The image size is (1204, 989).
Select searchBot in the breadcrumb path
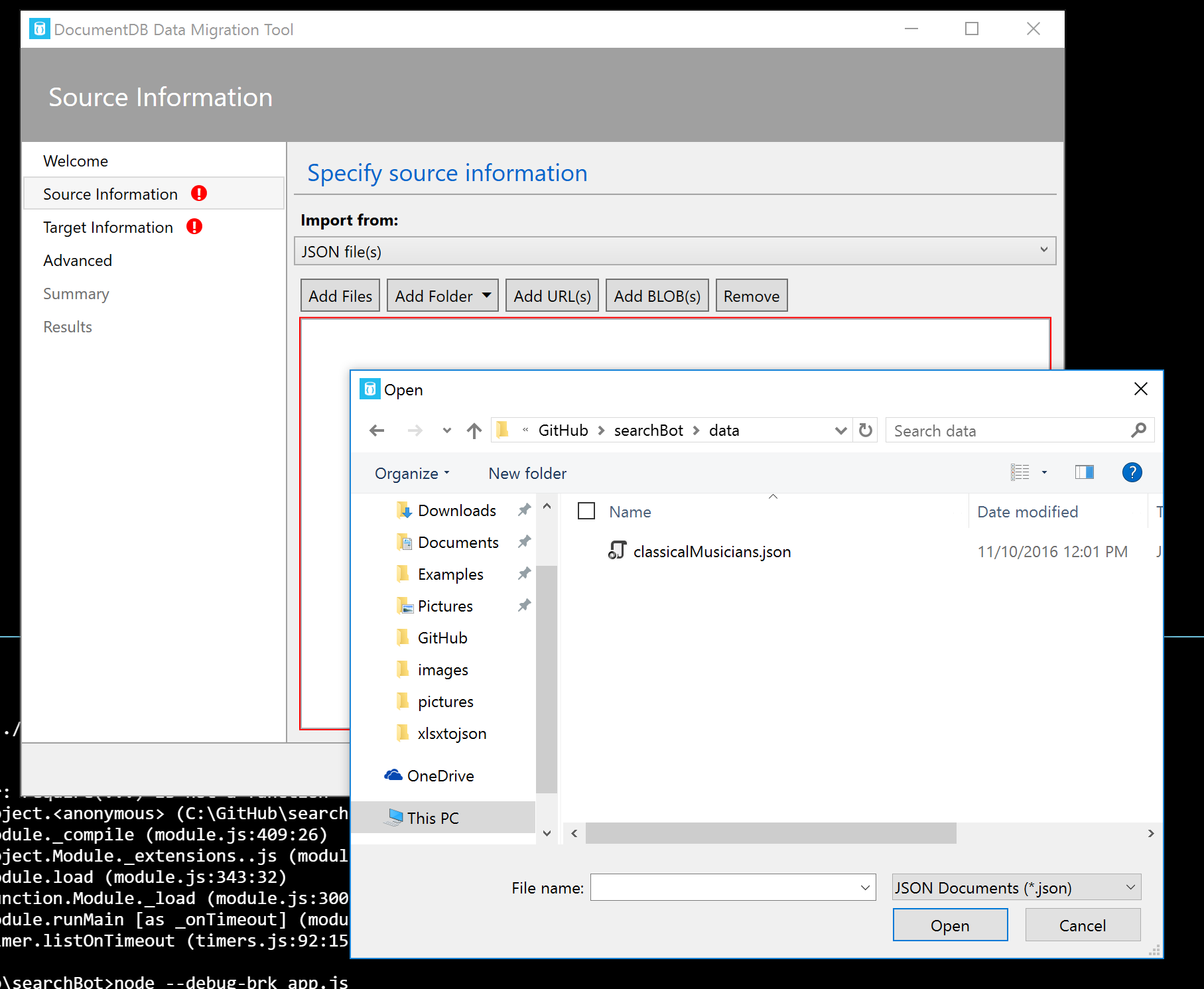(x=648, y=430)
